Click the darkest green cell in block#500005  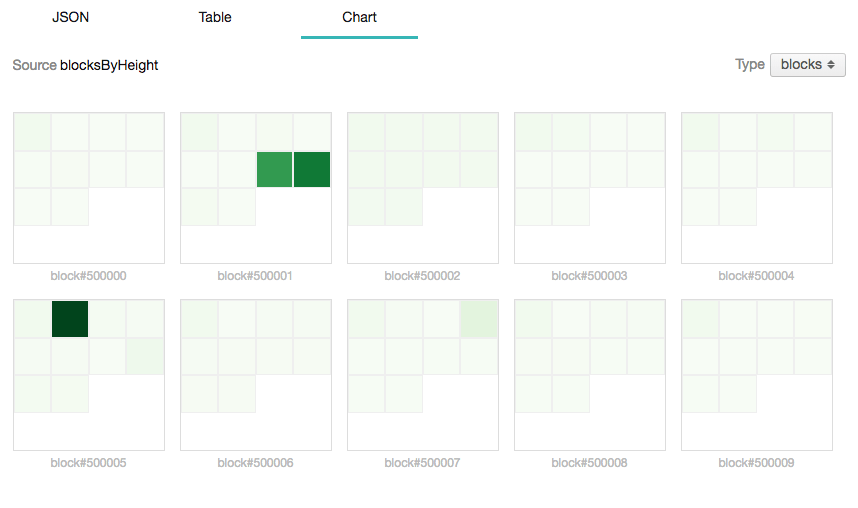pyautogui.click(x=70, y=319)
